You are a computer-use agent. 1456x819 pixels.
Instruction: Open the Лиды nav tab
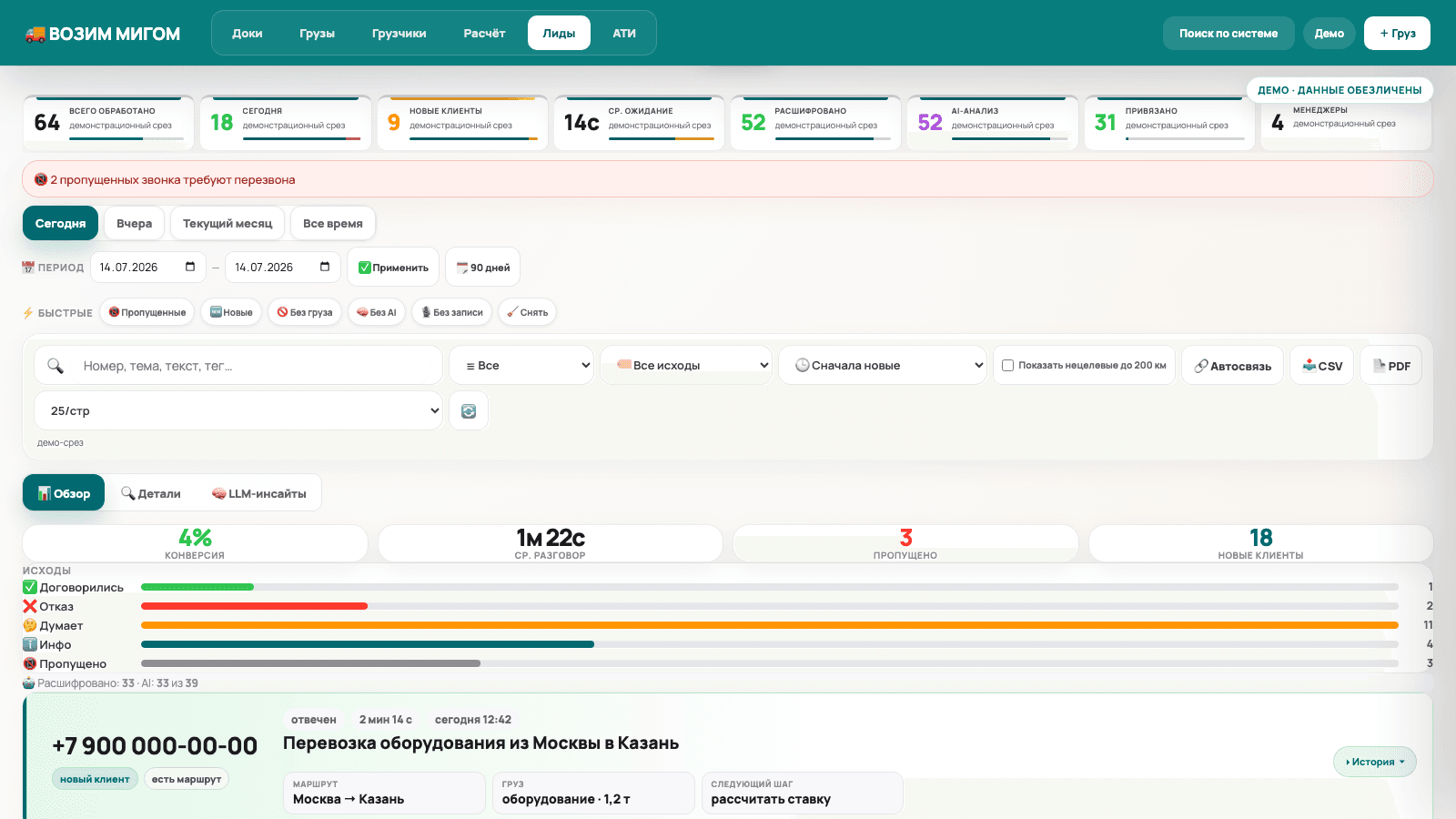coord(559,34)
